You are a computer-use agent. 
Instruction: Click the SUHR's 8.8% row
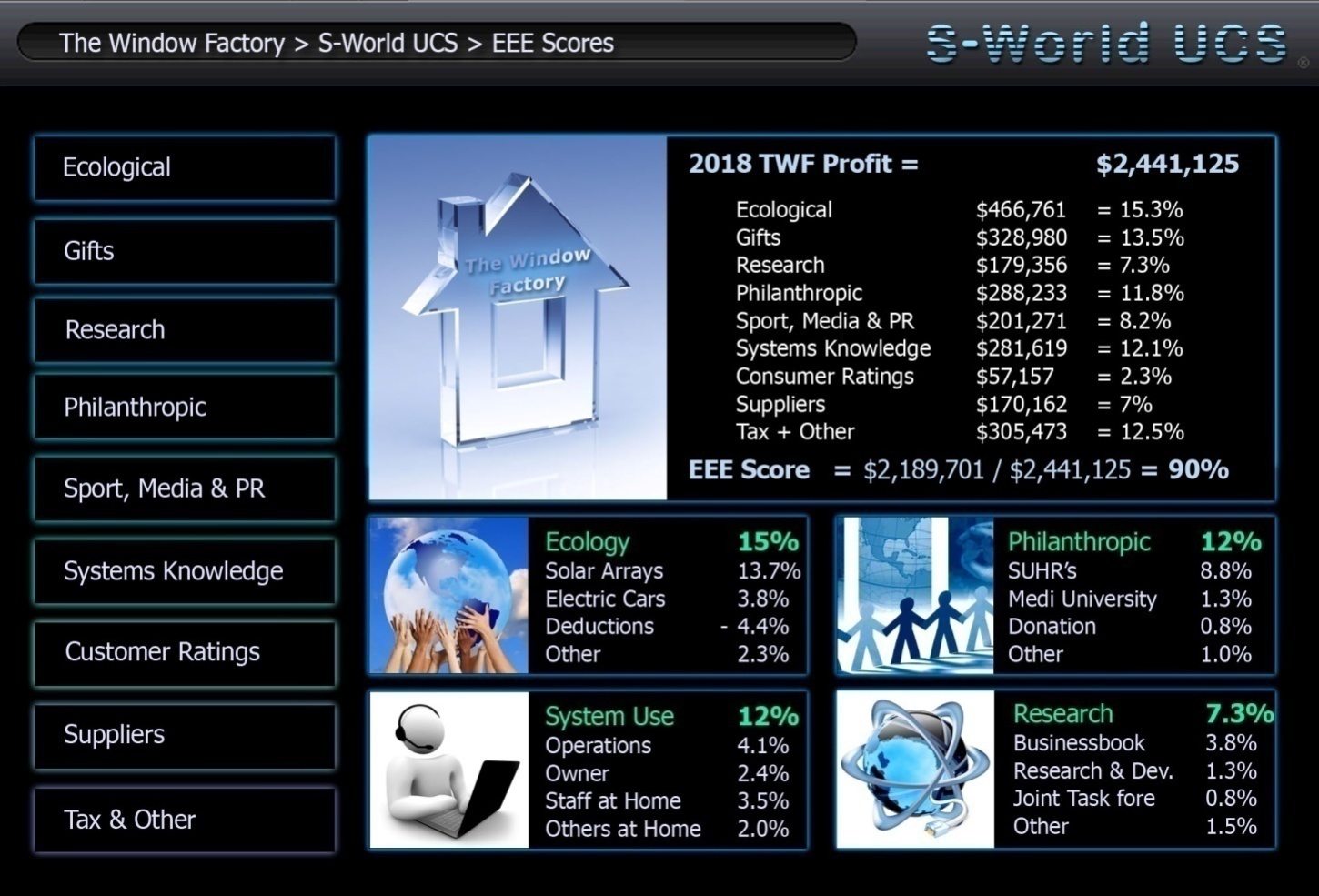click(1130, 571)
